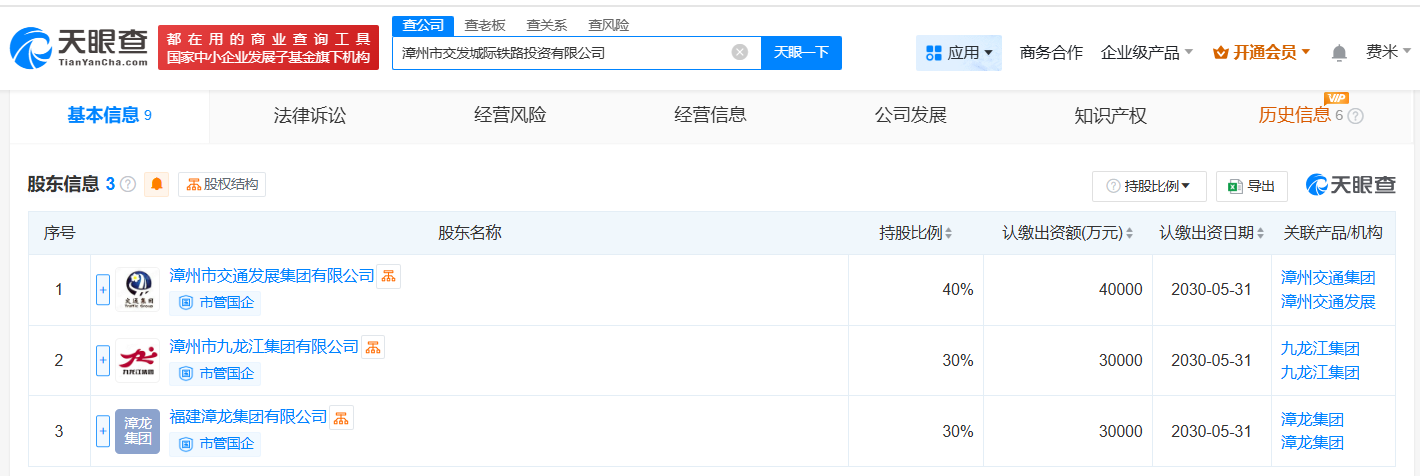This screenshot has width=1420, height=476.
Task: Open equity tree icon beside 漳州市交通发展集团有限公司
Action: tap(389, 276)
